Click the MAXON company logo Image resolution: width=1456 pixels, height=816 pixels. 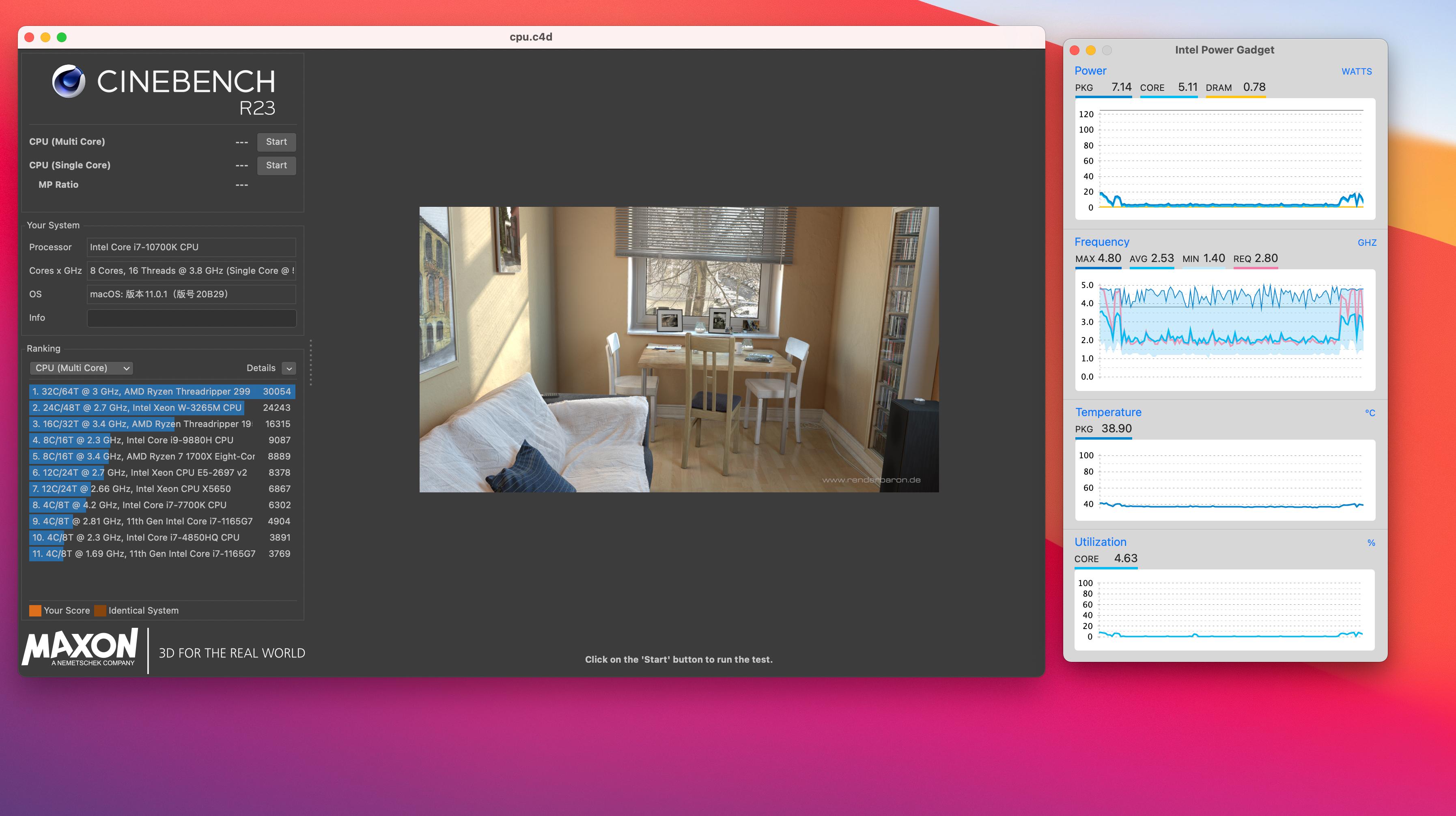(x=80, y=647)
